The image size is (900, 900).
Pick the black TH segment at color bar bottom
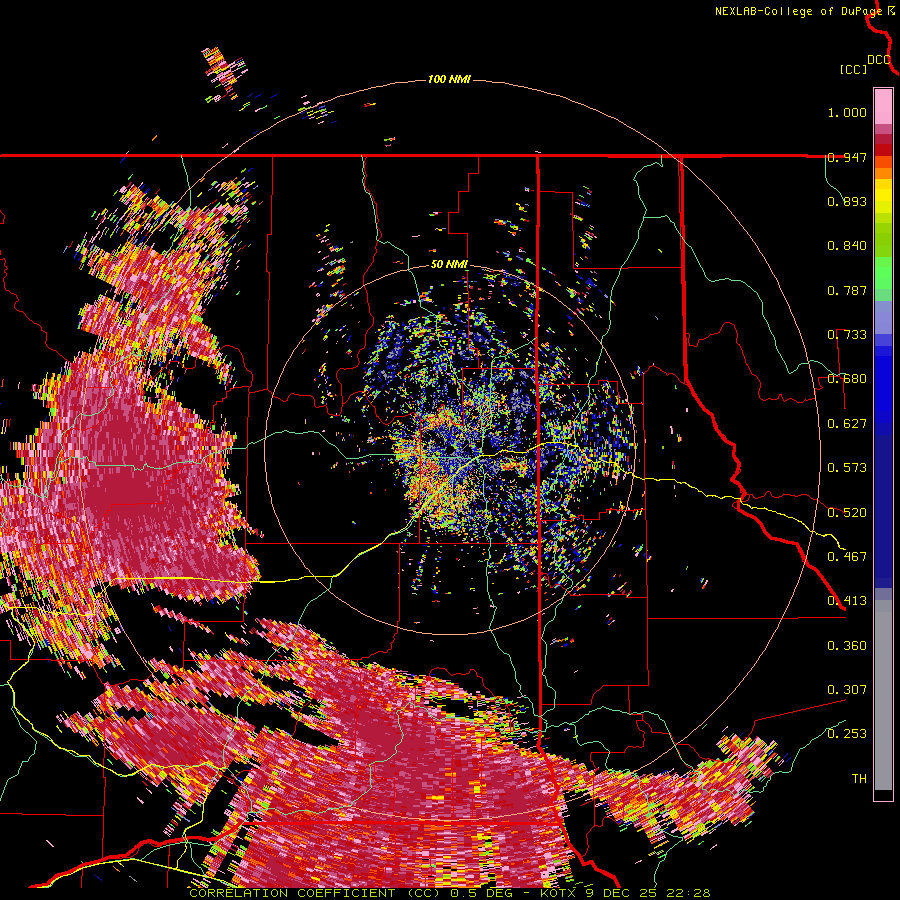(x=883, y=795)
